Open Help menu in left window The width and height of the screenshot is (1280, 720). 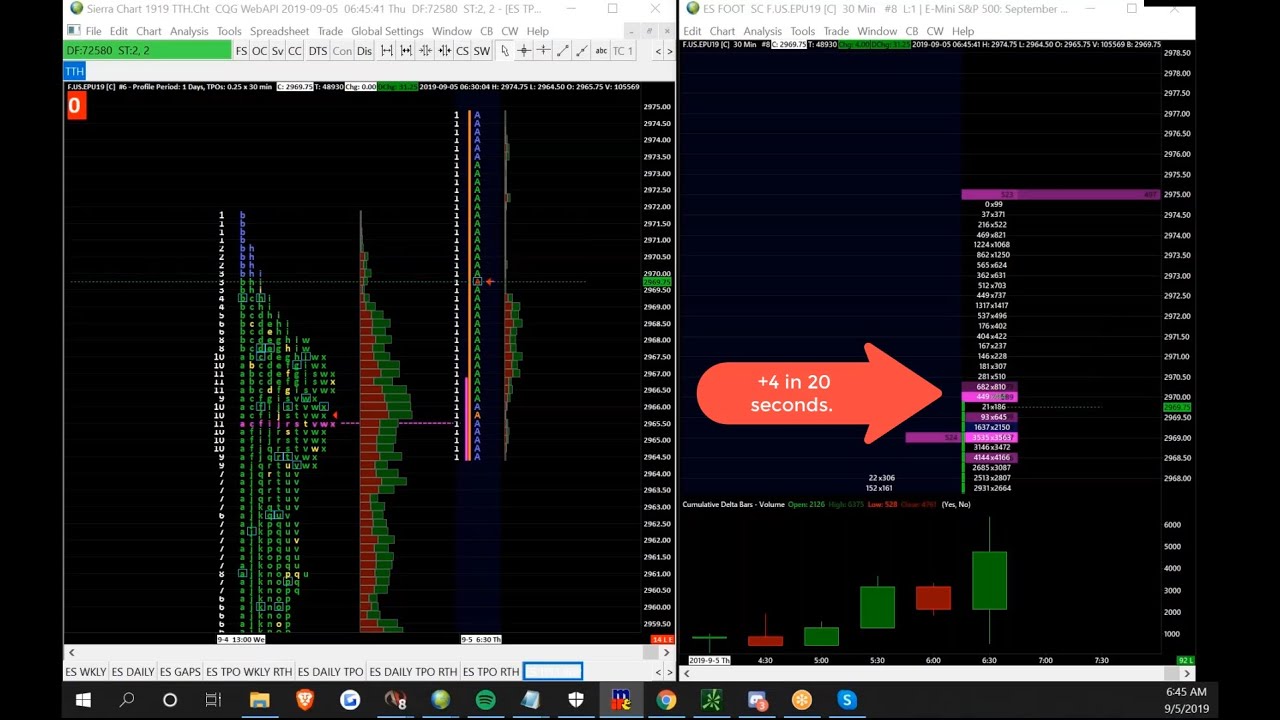(537, 31)
